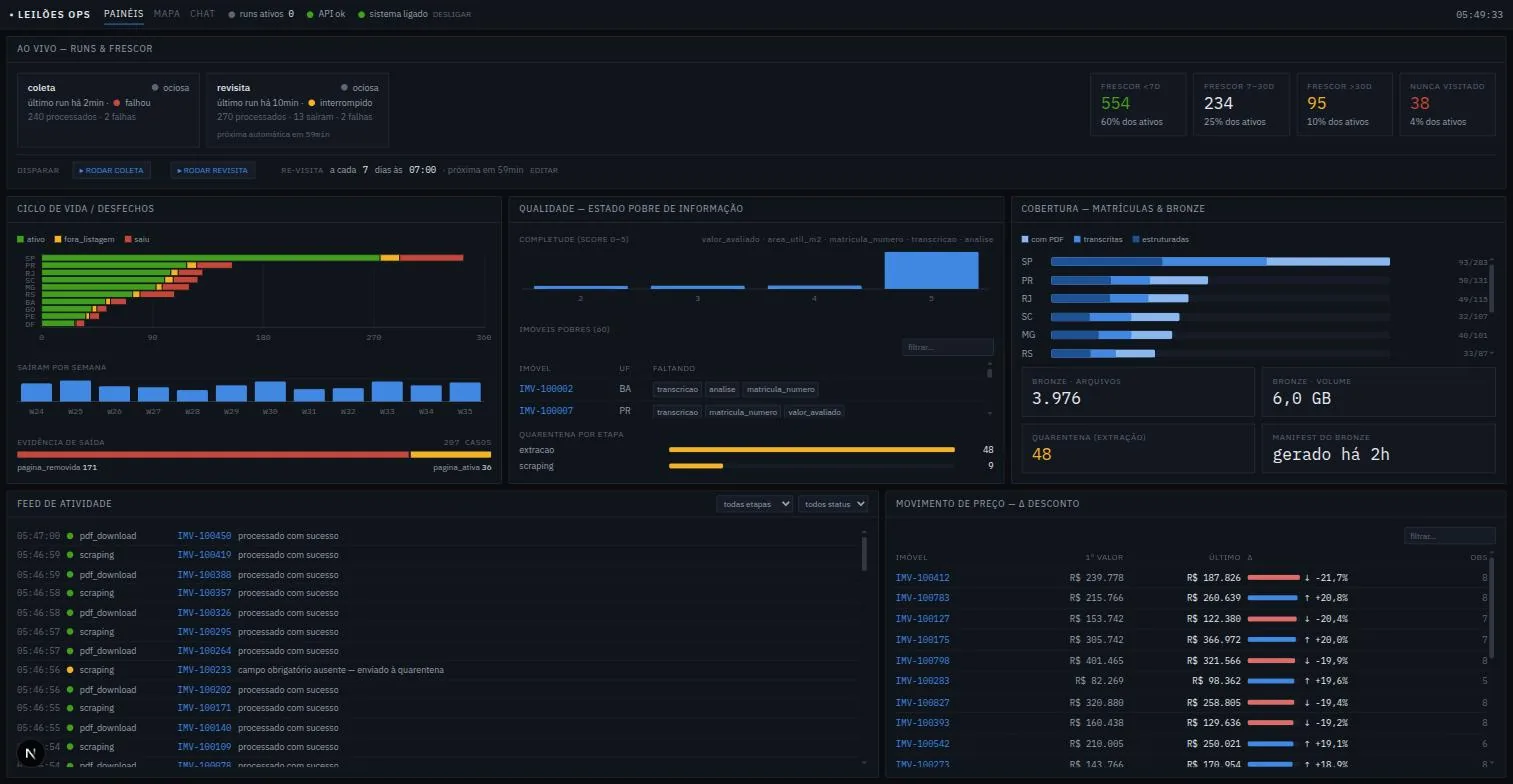Click the completude score 5 bar

click(931, 270)
